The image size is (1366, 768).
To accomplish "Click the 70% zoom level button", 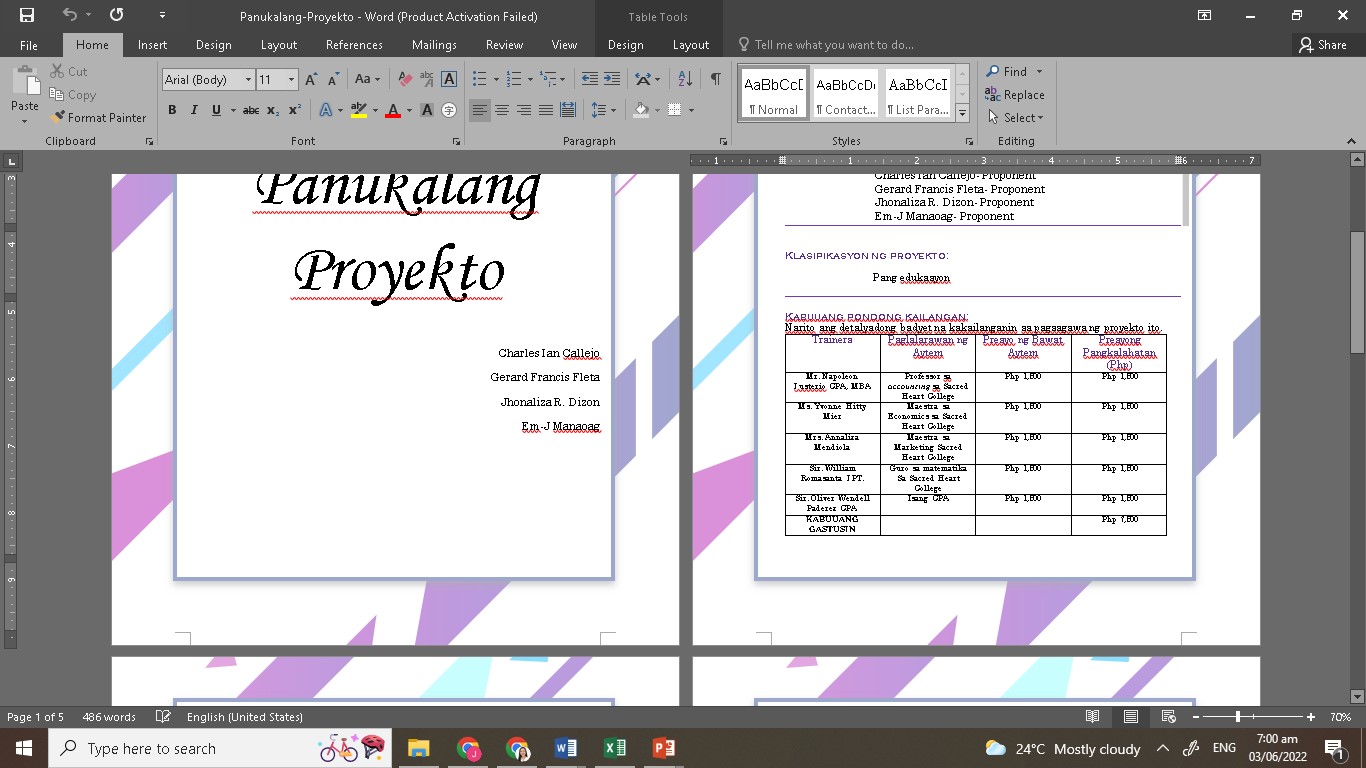I will tap(1341, 717).
